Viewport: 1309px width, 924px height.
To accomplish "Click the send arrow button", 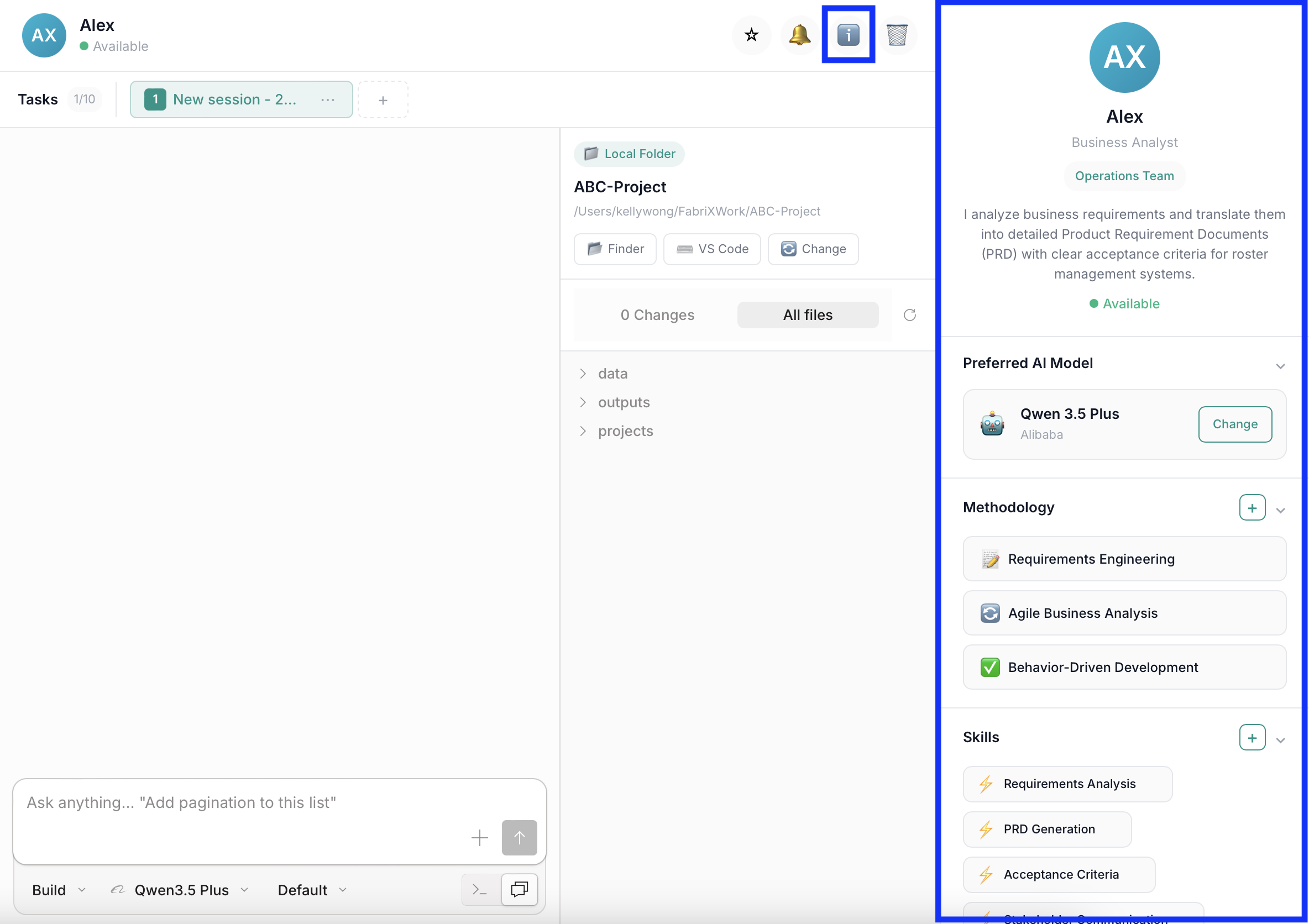I will [x=519, y=837].
